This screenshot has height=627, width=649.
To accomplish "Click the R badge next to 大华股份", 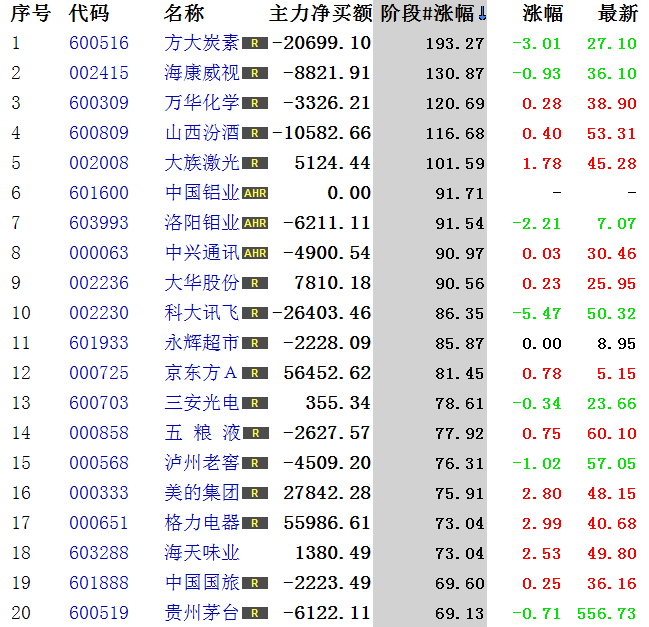I will click(255, 283).
